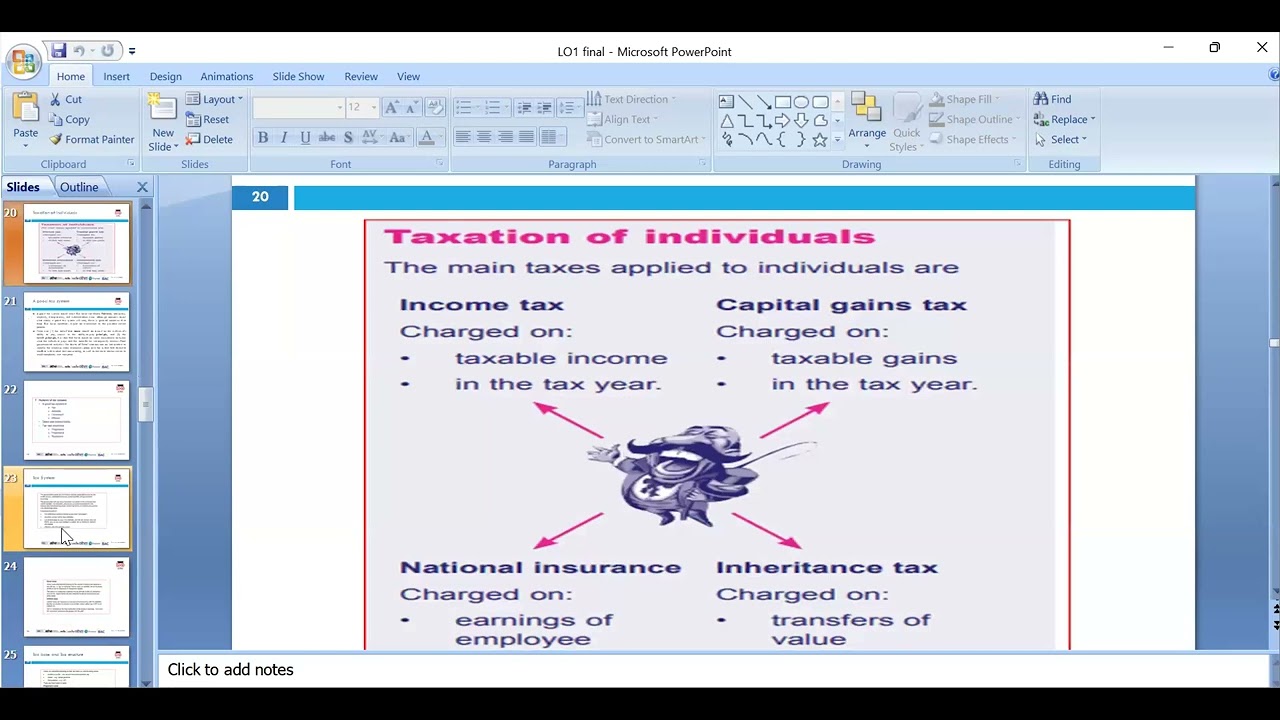The width and height of the screenshot is (1280, 720).
Task: Switch to the Insert tab
Action: tap(116, 76)
